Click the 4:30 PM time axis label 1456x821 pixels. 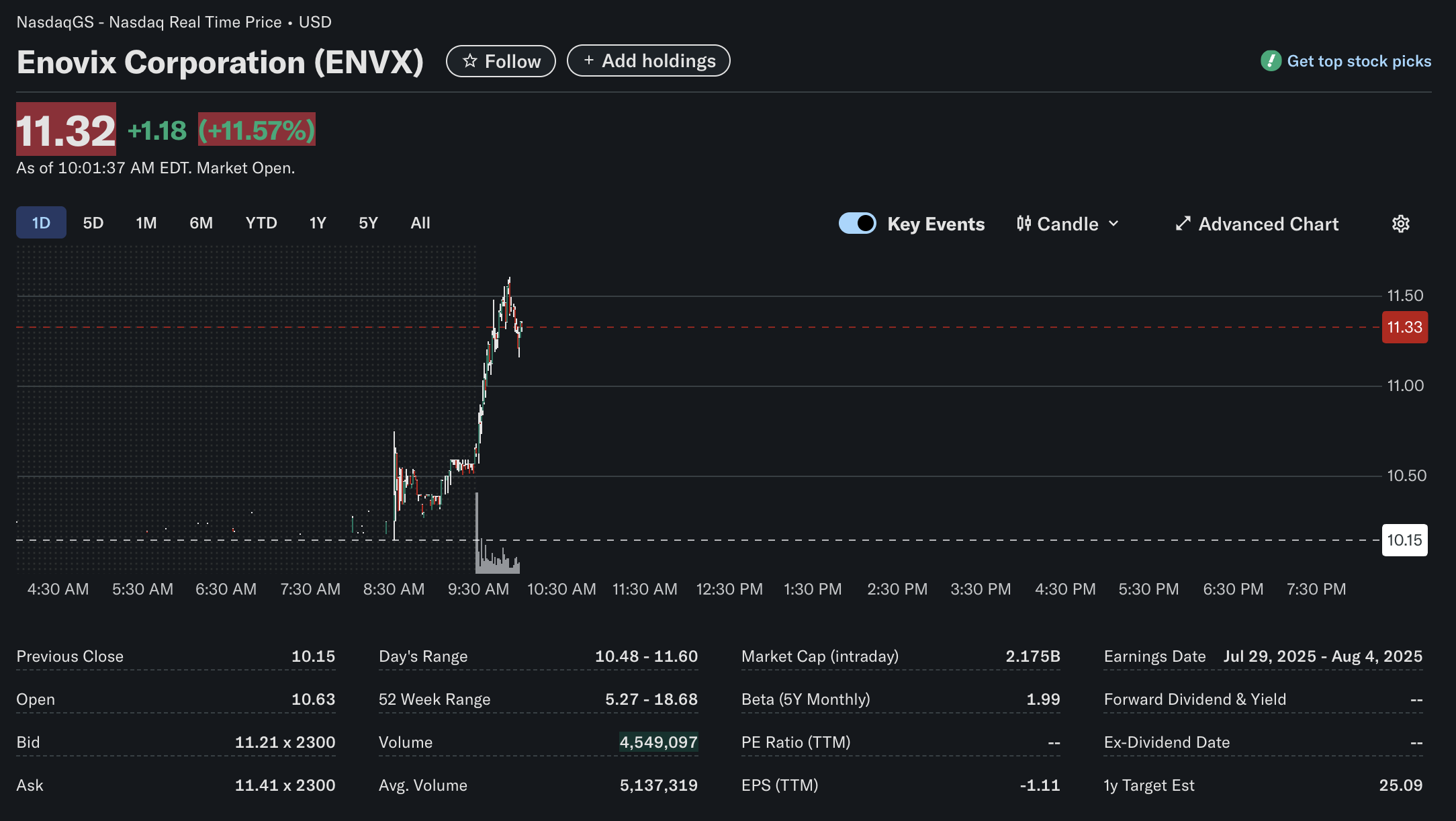(x=1065, y=589)
